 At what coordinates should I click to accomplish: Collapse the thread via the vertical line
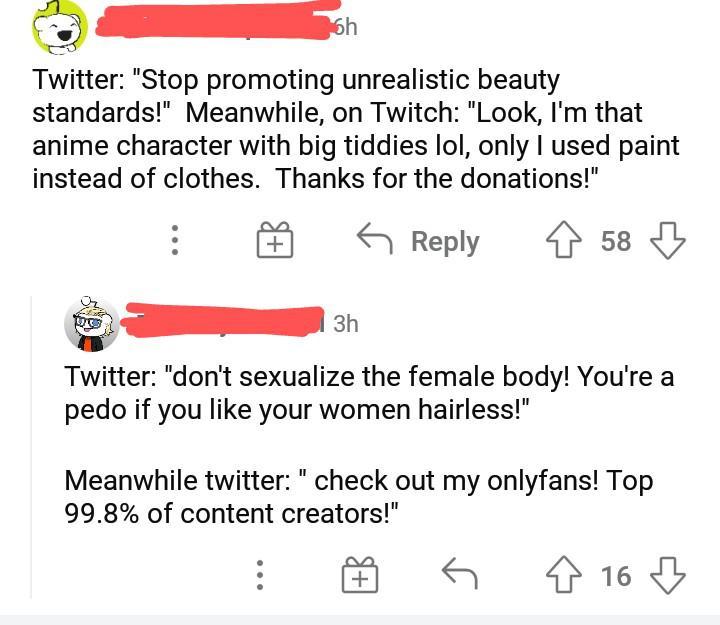pos(31,450)
